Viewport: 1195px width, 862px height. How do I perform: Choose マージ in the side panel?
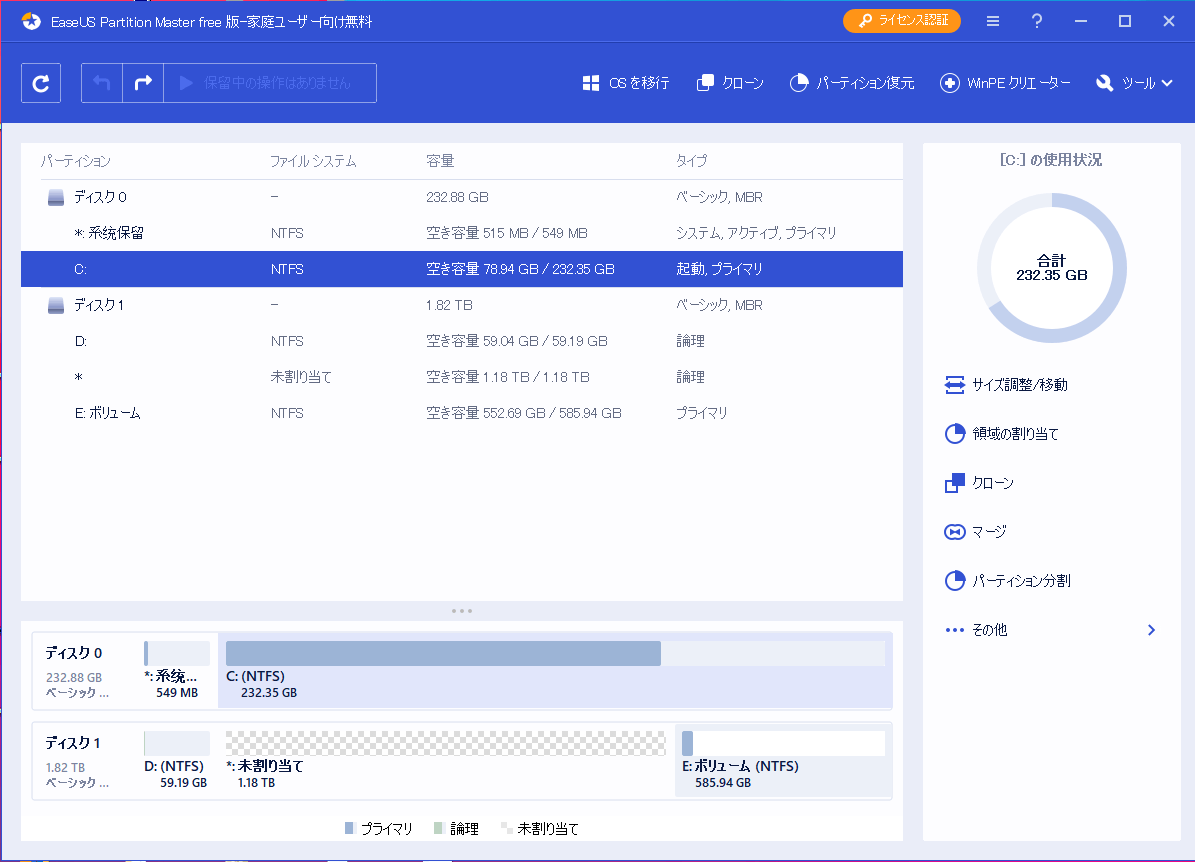point(976,531)
